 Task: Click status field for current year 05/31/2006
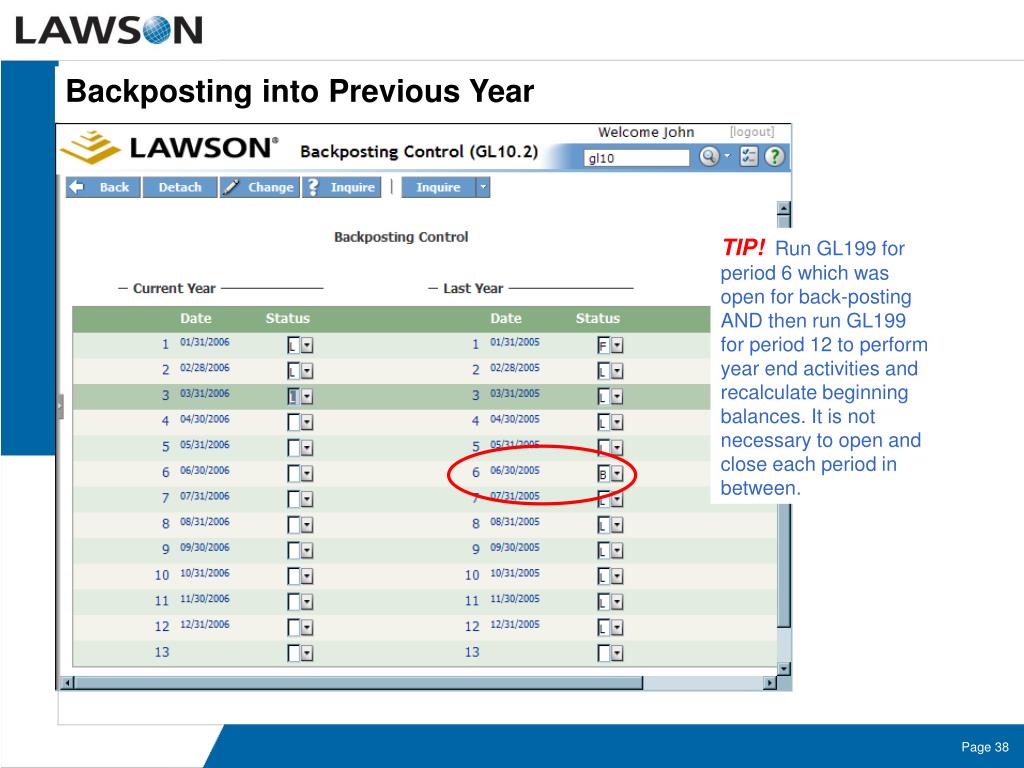pyautogui.click(x=294, y=448)
